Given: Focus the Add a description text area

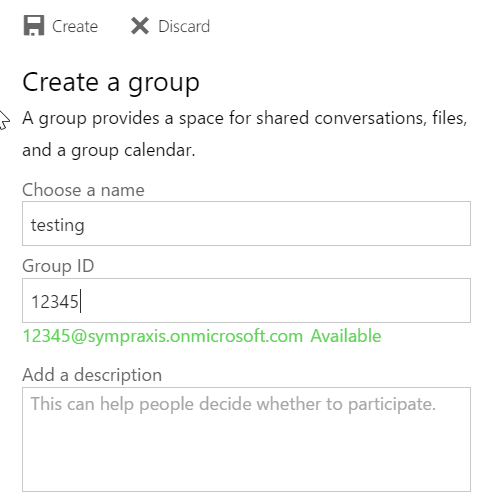Looking at the screenshot, I should tap(246, 439).
